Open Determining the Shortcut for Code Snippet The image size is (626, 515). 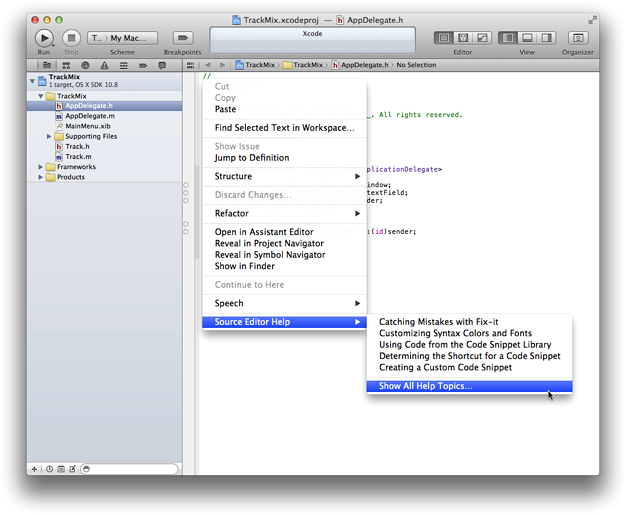click(x=470, y=356)
